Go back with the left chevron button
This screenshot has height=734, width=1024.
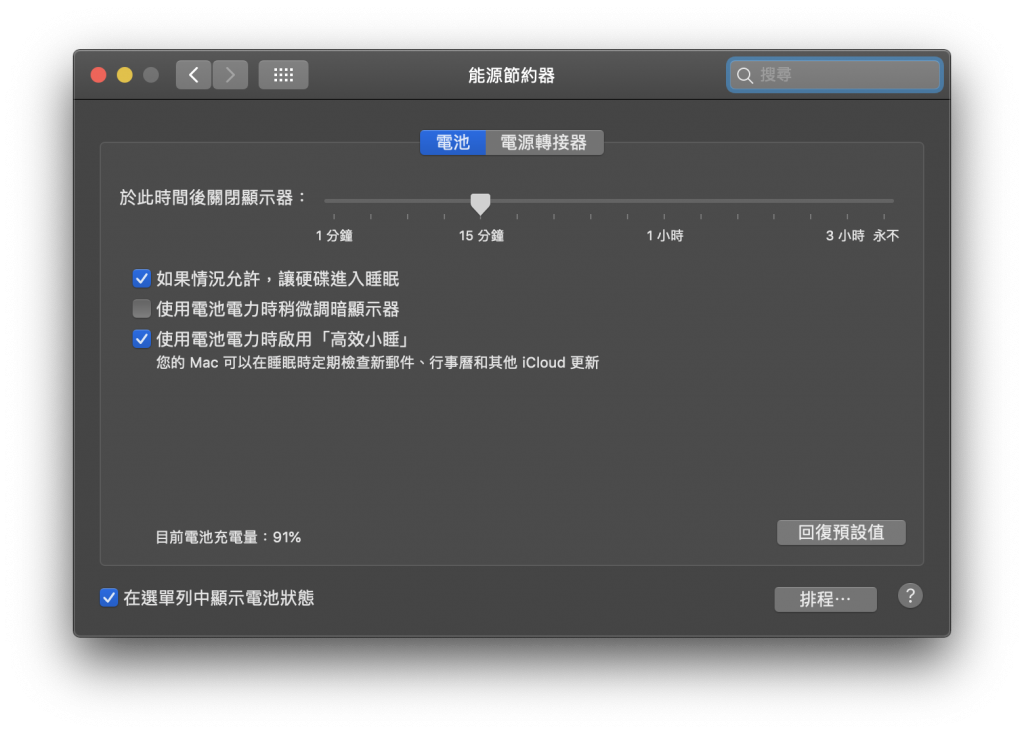coord(193,75)
